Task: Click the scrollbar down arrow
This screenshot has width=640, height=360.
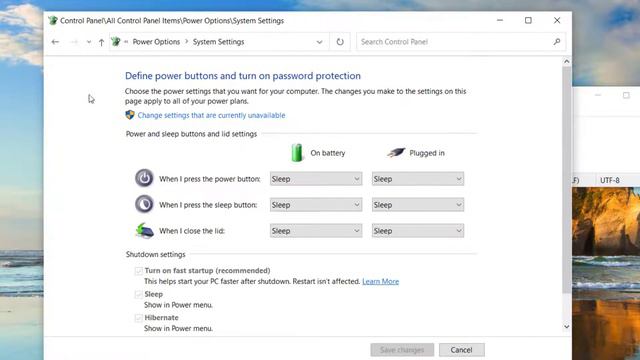Action: (x=567, y=327)
